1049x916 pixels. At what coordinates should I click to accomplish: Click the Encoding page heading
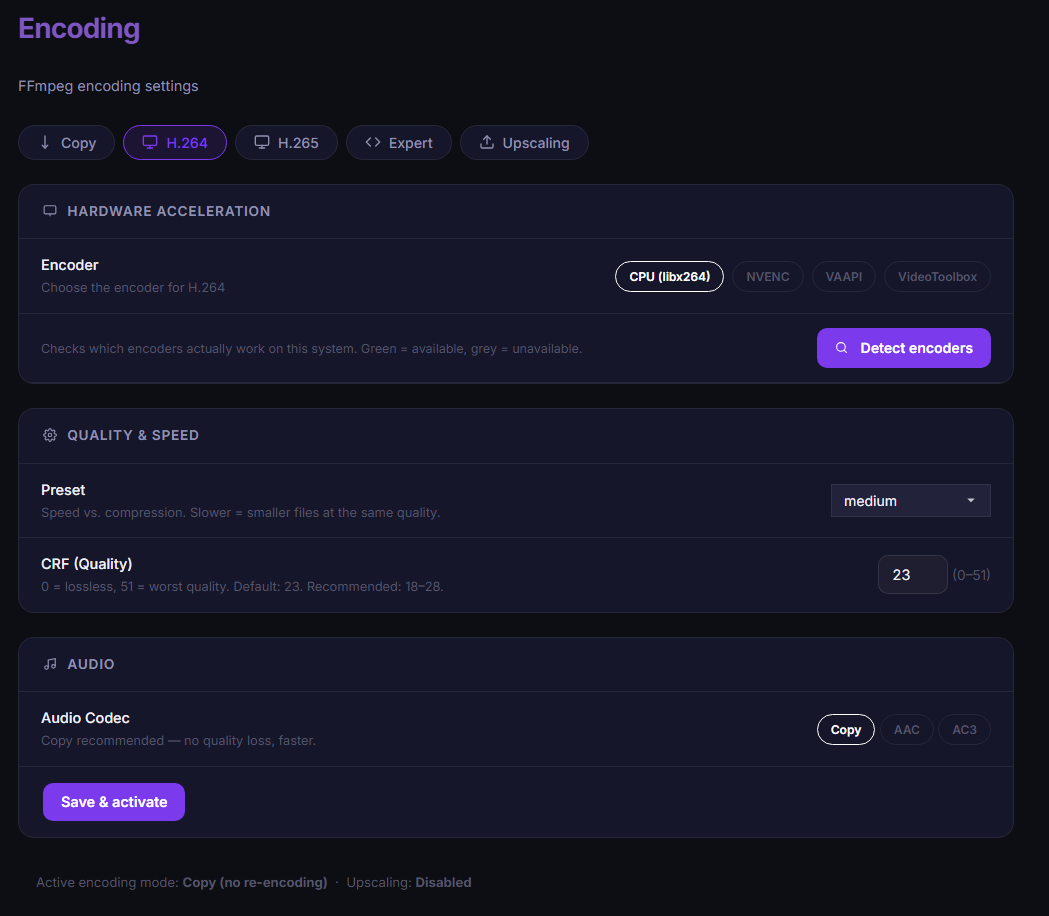tap(79, 29)
